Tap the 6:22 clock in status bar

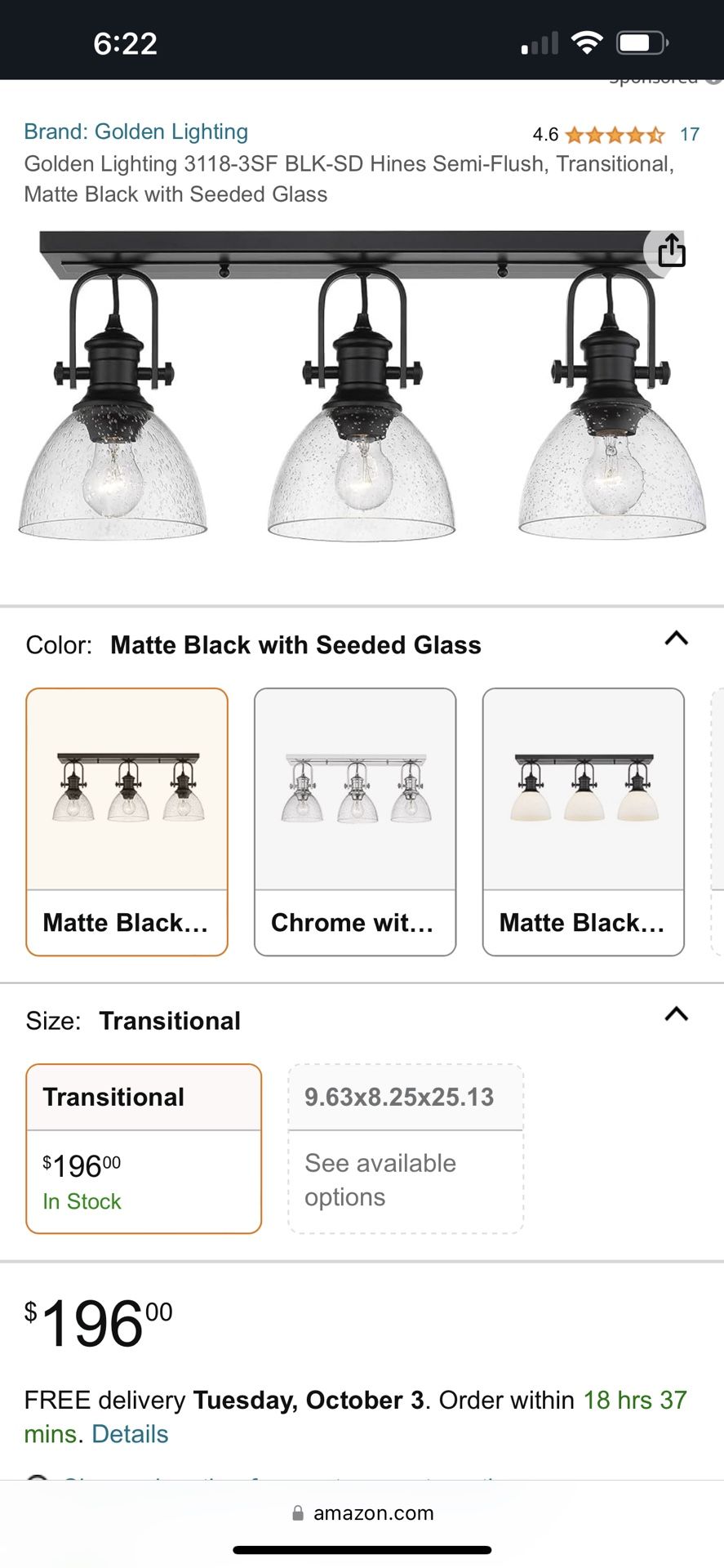tap(125, 43)
